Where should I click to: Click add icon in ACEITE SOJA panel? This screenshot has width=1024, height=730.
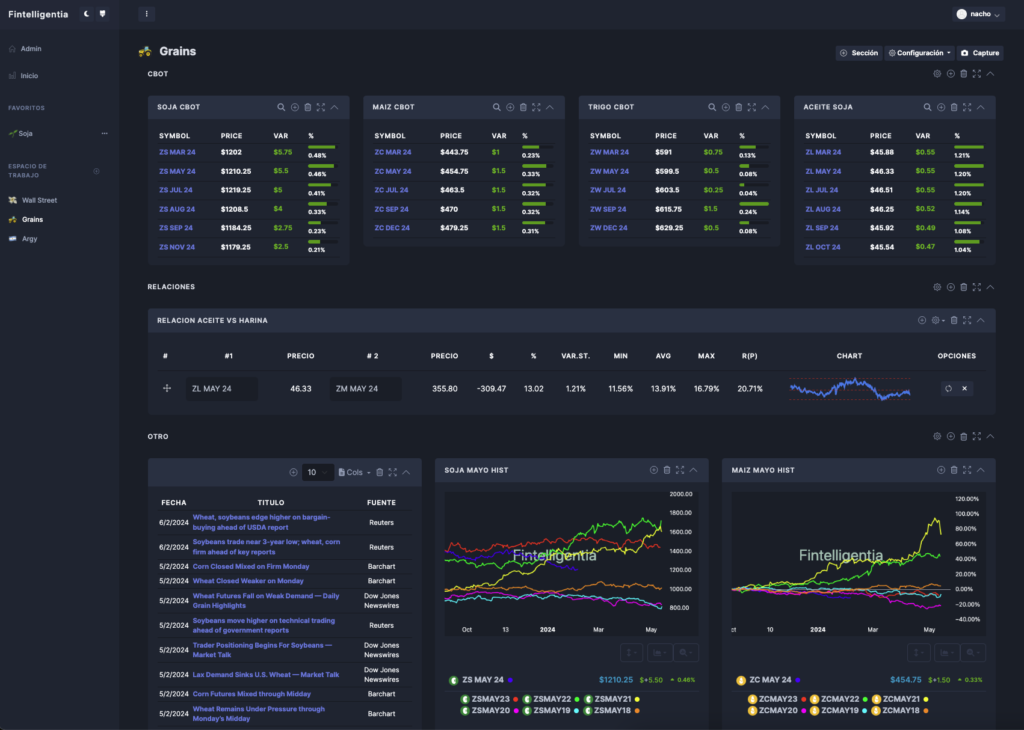pyautogui.click(x=941, y=107)
